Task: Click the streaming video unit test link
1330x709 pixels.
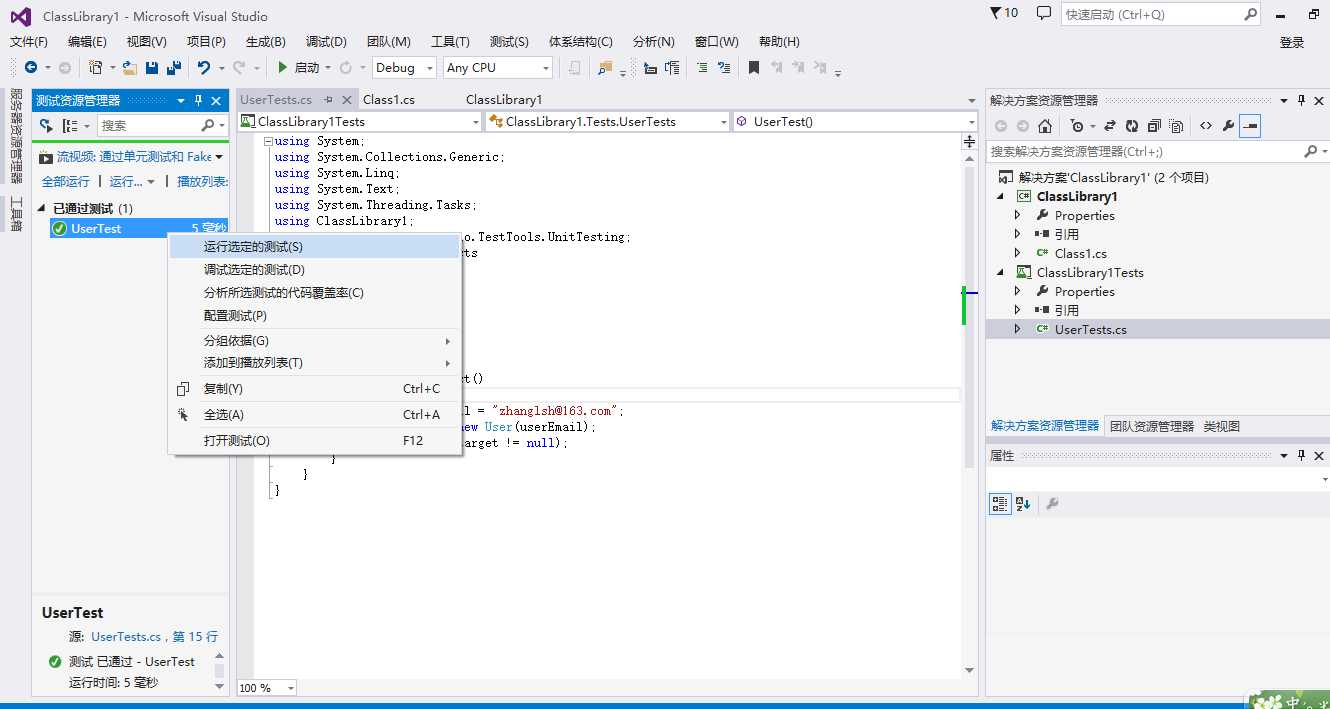Action: tap(135, 156)
